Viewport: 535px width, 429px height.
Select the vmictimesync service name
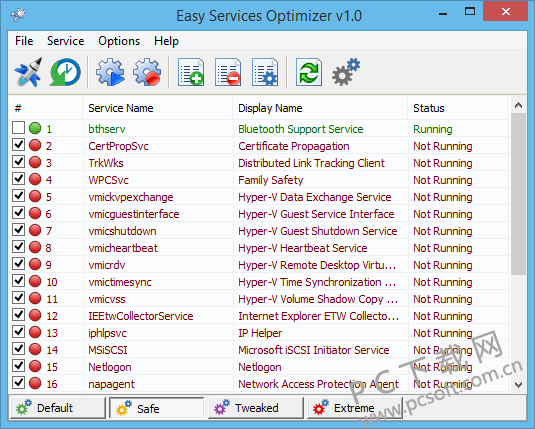120,282
